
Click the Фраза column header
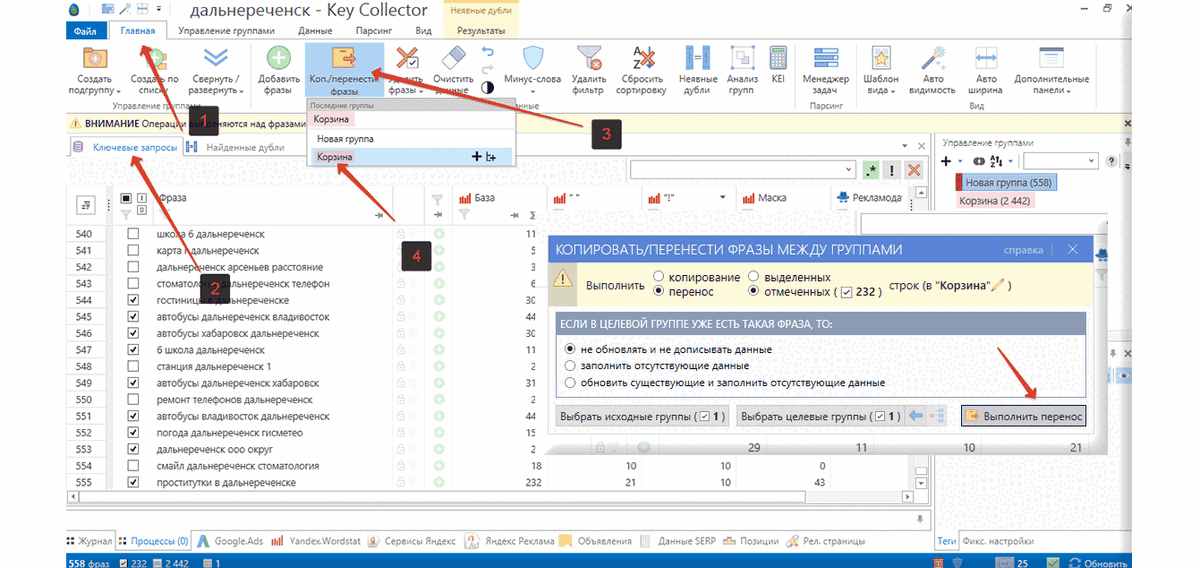point(171,198)
